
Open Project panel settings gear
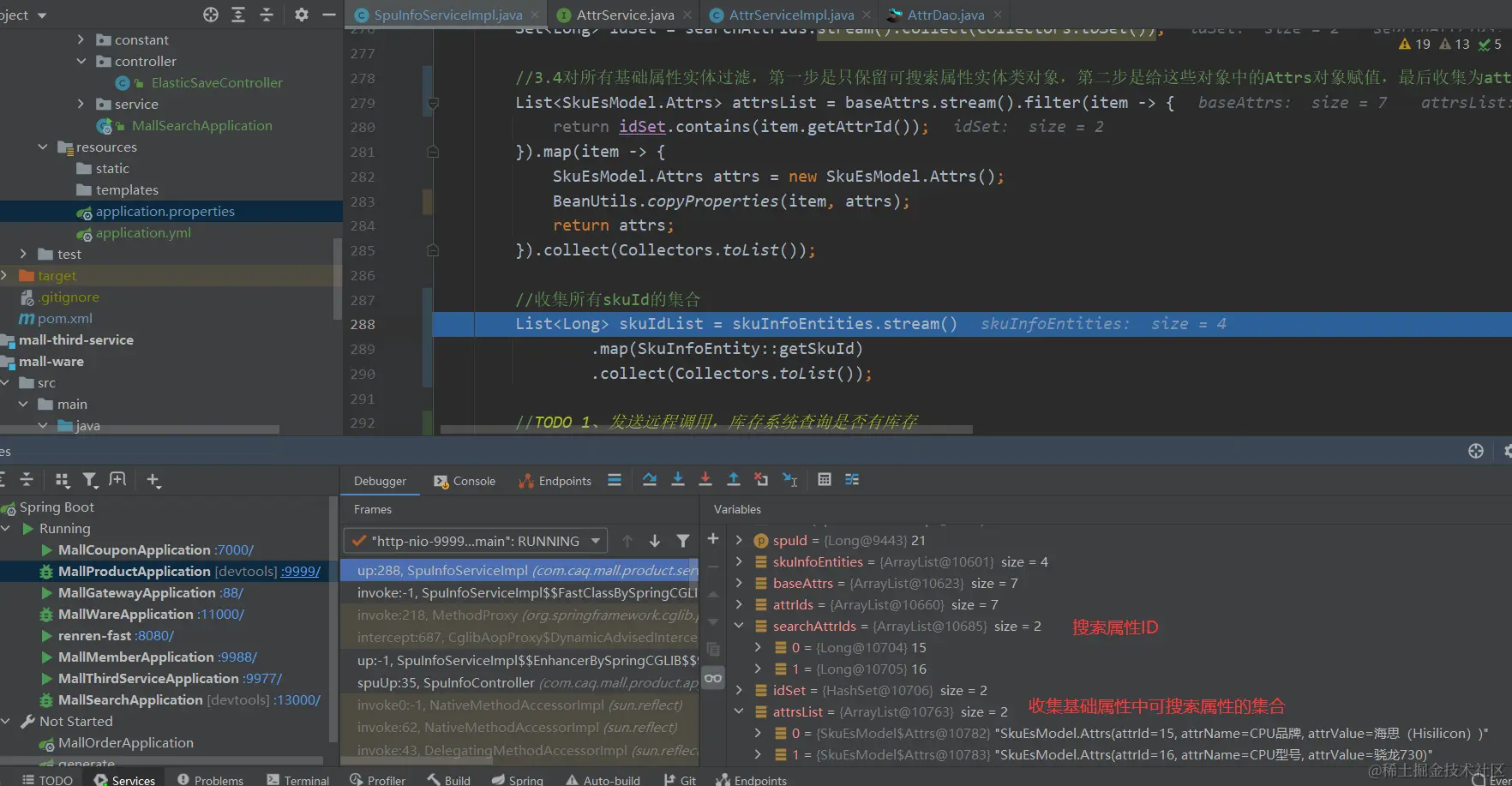pos(302,15)
